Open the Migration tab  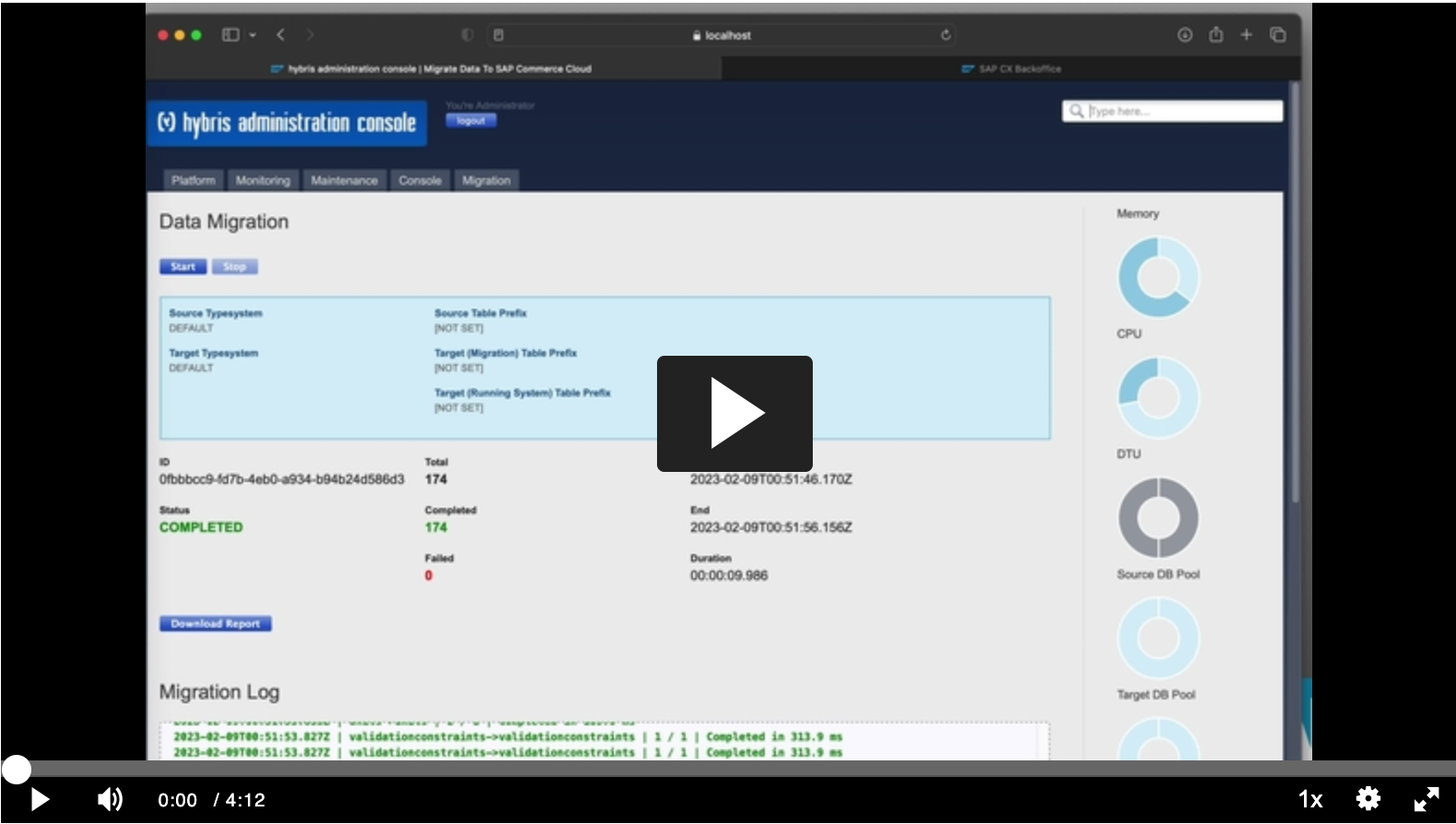point(487,181)
